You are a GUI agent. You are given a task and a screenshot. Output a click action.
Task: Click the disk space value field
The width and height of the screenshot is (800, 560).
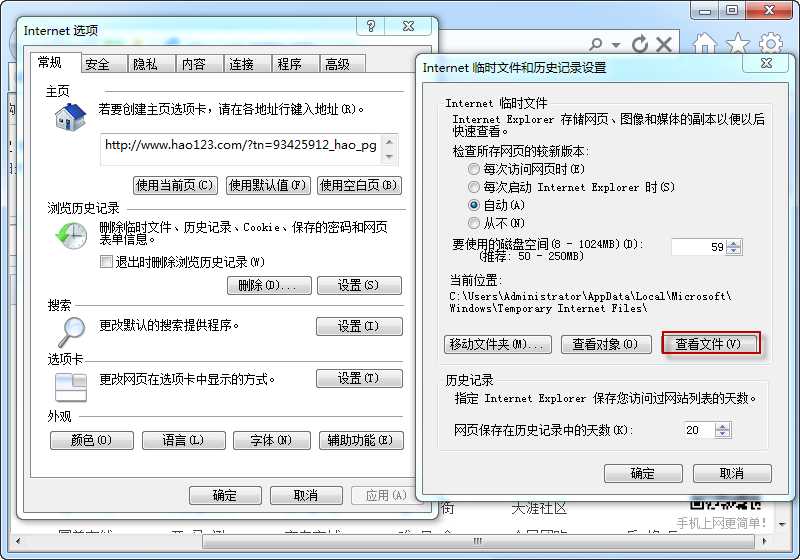coord(698,247)
